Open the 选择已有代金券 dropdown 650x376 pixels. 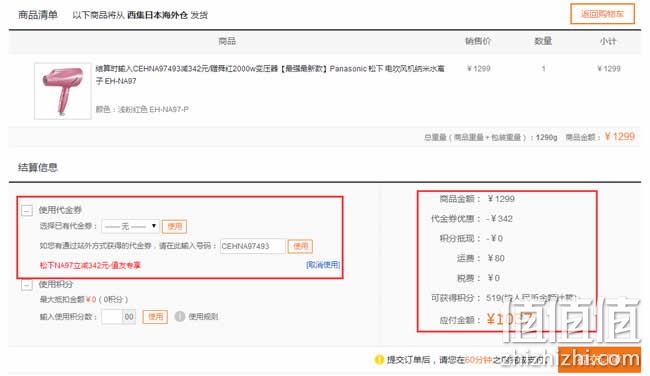[130, 226]
